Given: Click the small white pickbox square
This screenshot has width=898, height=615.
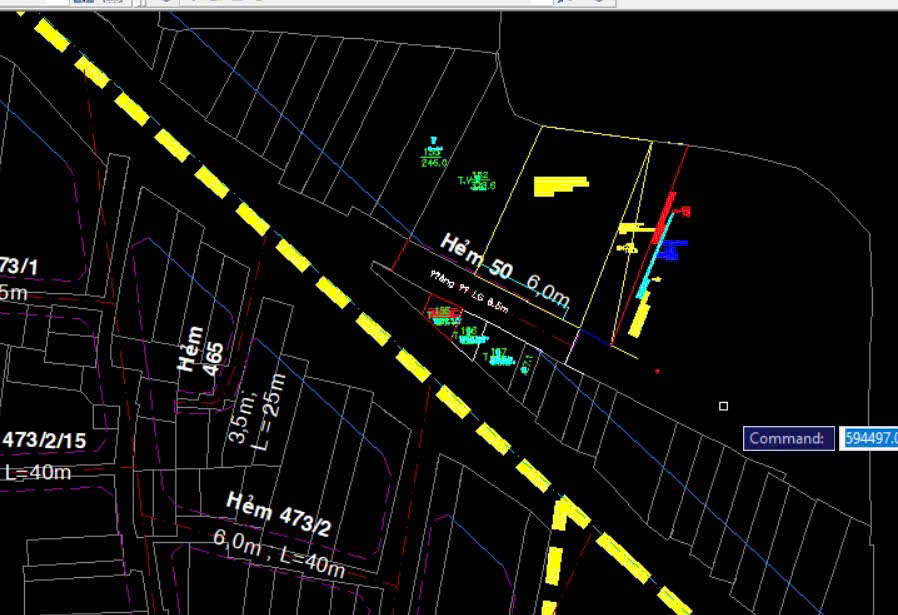Looking at the screenshot, I should point(723,406).
